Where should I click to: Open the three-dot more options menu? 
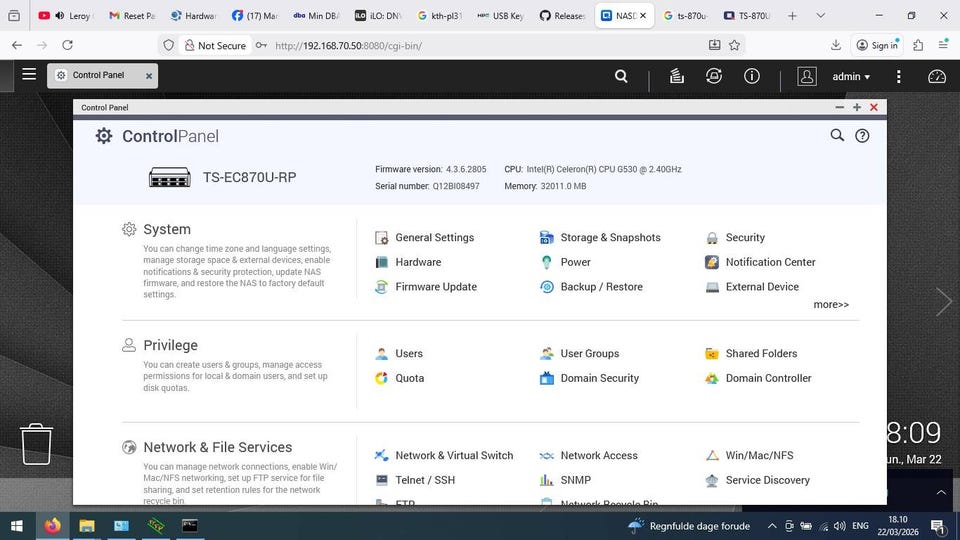point(898,77)
